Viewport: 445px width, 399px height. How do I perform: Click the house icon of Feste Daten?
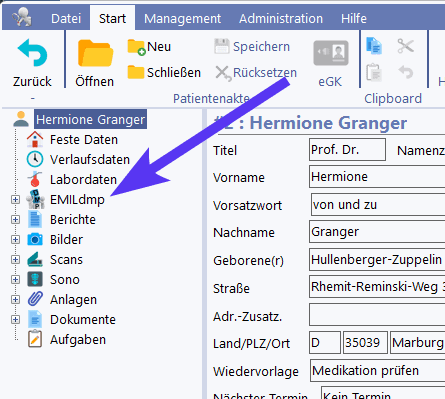pyautogui.click(x=35, y=139)
